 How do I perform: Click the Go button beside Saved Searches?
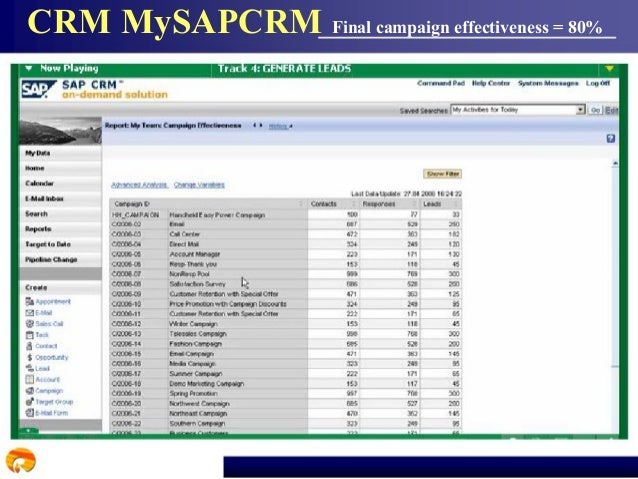(x=595, y=110)
